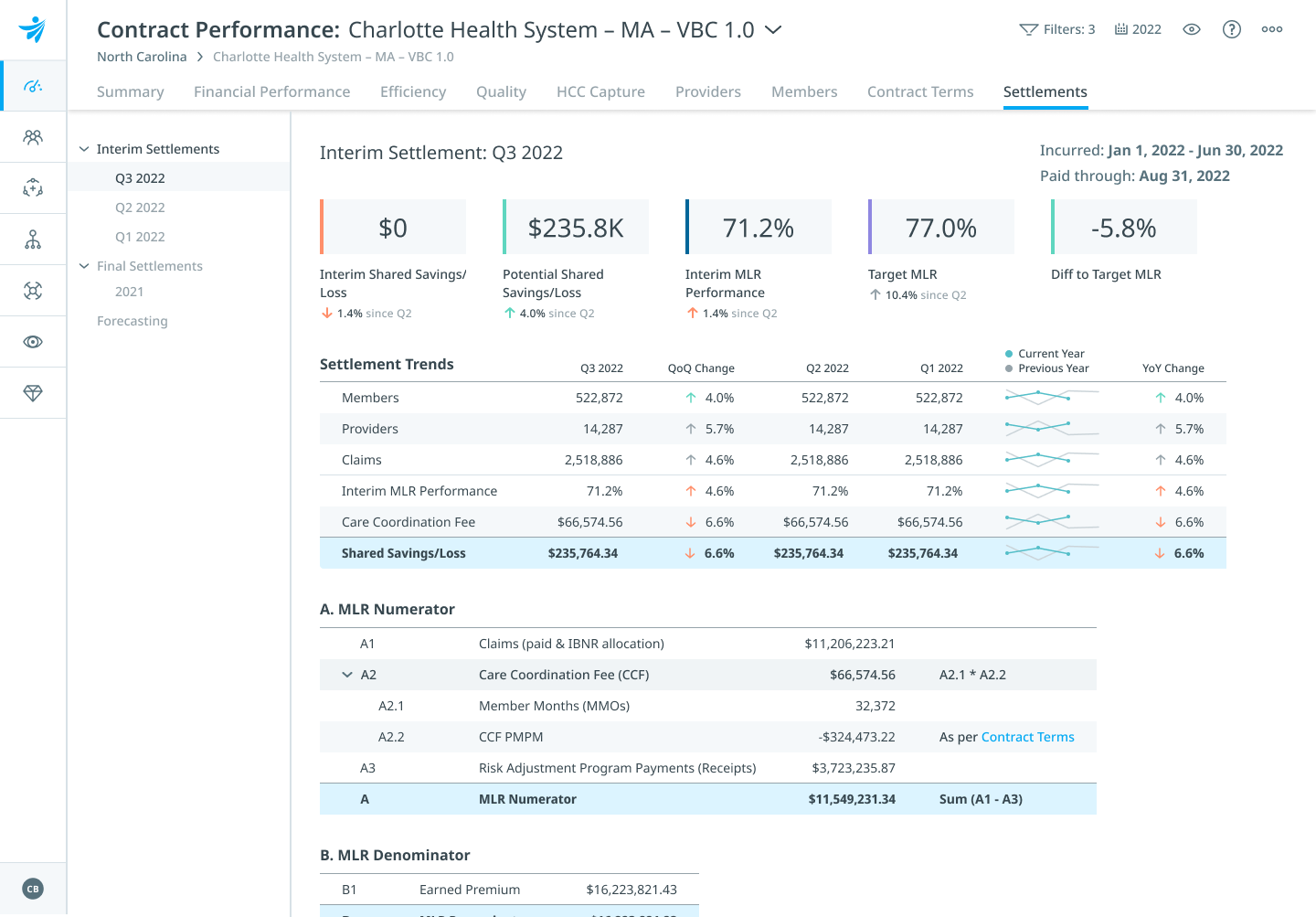The width and height of the screenshot is (1316, 917).
Task: Collapse the Interim Settlements tree section
Action: pyautogui.click(x=84, y=149)
